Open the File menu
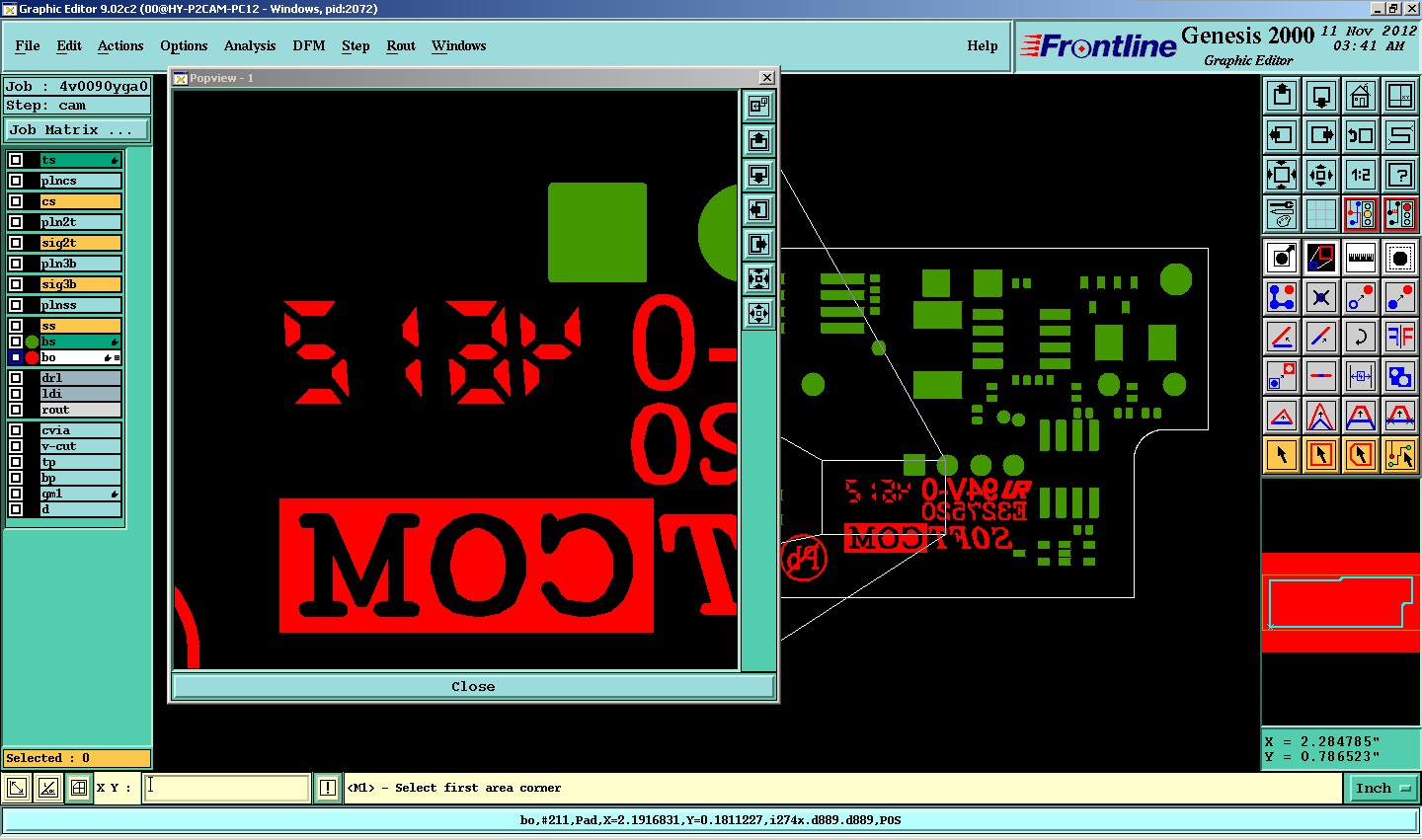The image size is (1422, 840). pyautogui.click(x=28, y=45)
